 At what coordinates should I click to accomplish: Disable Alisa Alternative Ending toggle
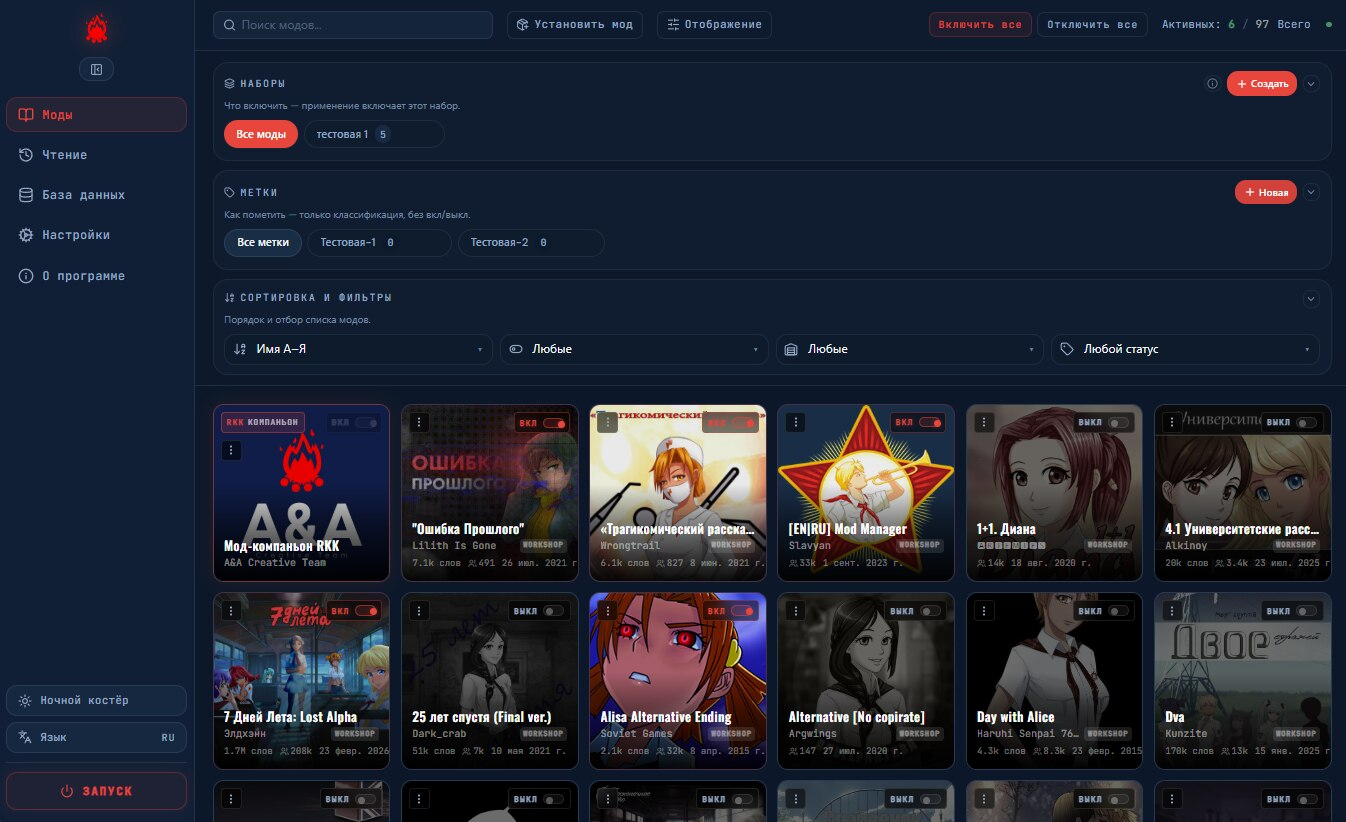click(x=743, y=611)
